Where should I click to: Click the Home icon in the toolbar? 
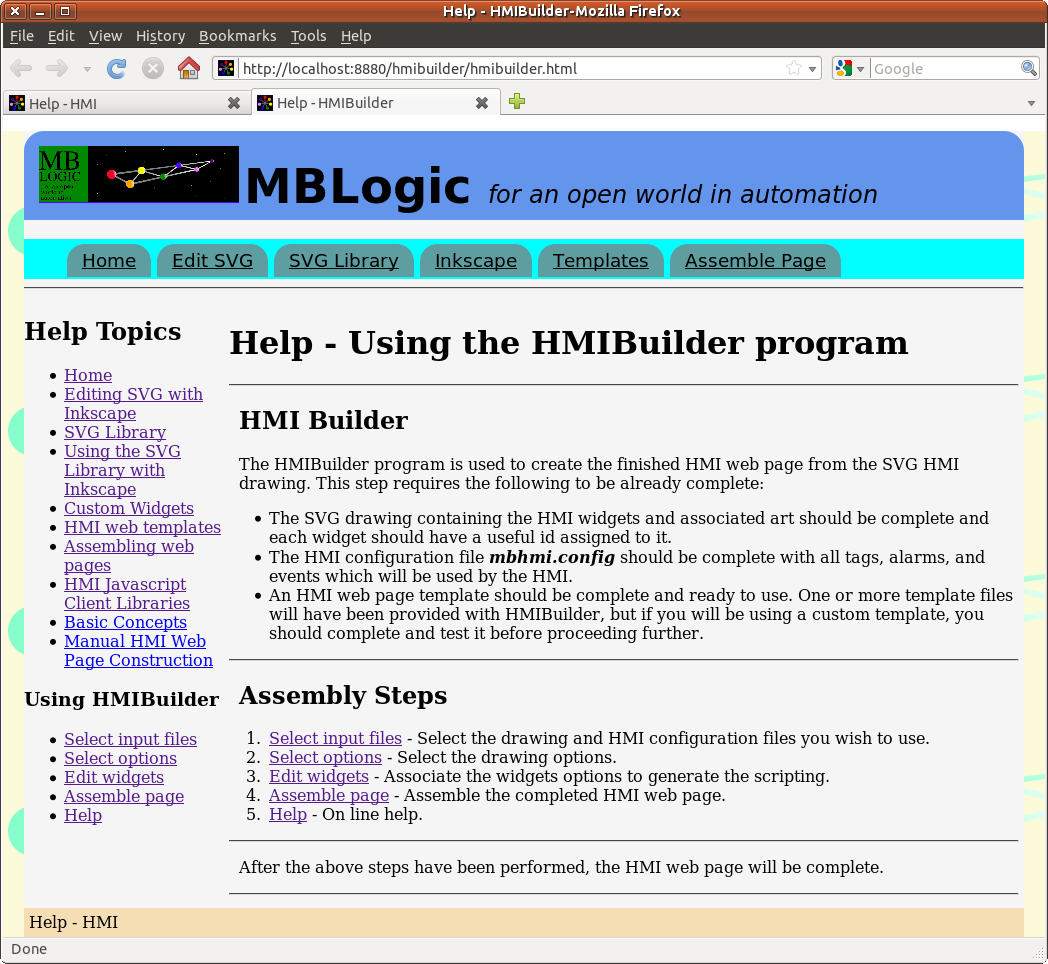point(188,69)
